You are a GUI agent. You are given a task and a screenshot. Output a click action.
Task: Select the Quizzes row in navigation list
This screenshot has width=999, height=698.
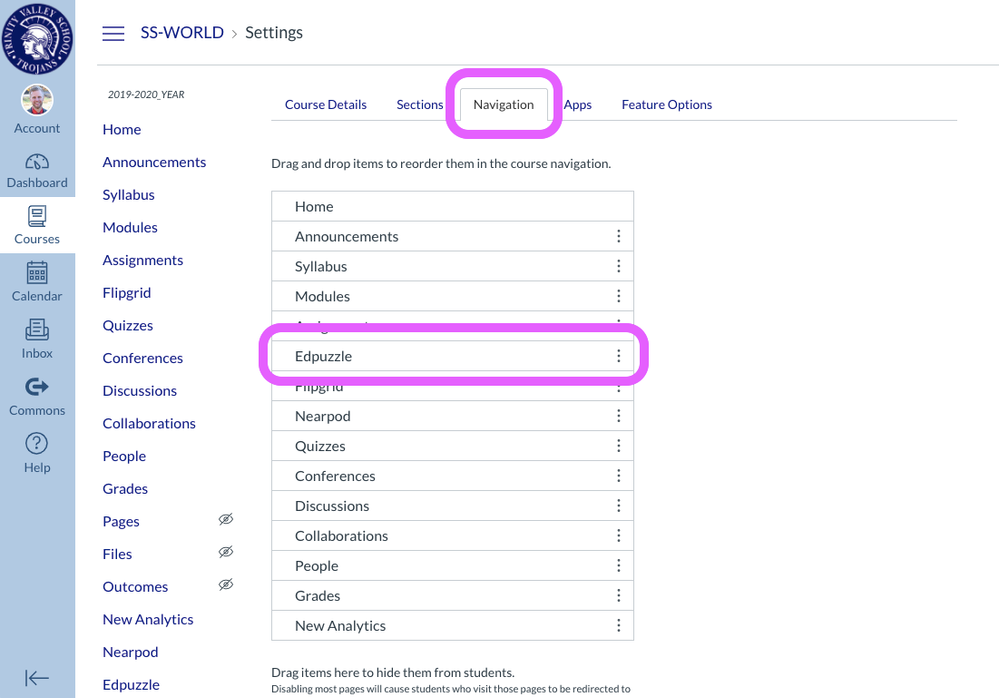[320, 446]
